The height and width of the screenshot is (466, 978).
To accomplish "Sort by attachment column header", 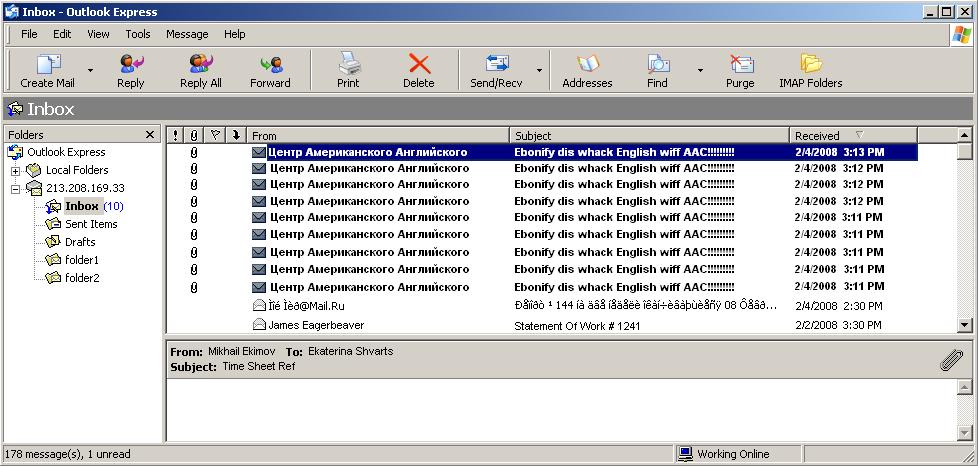I will [x=194, y=135].
